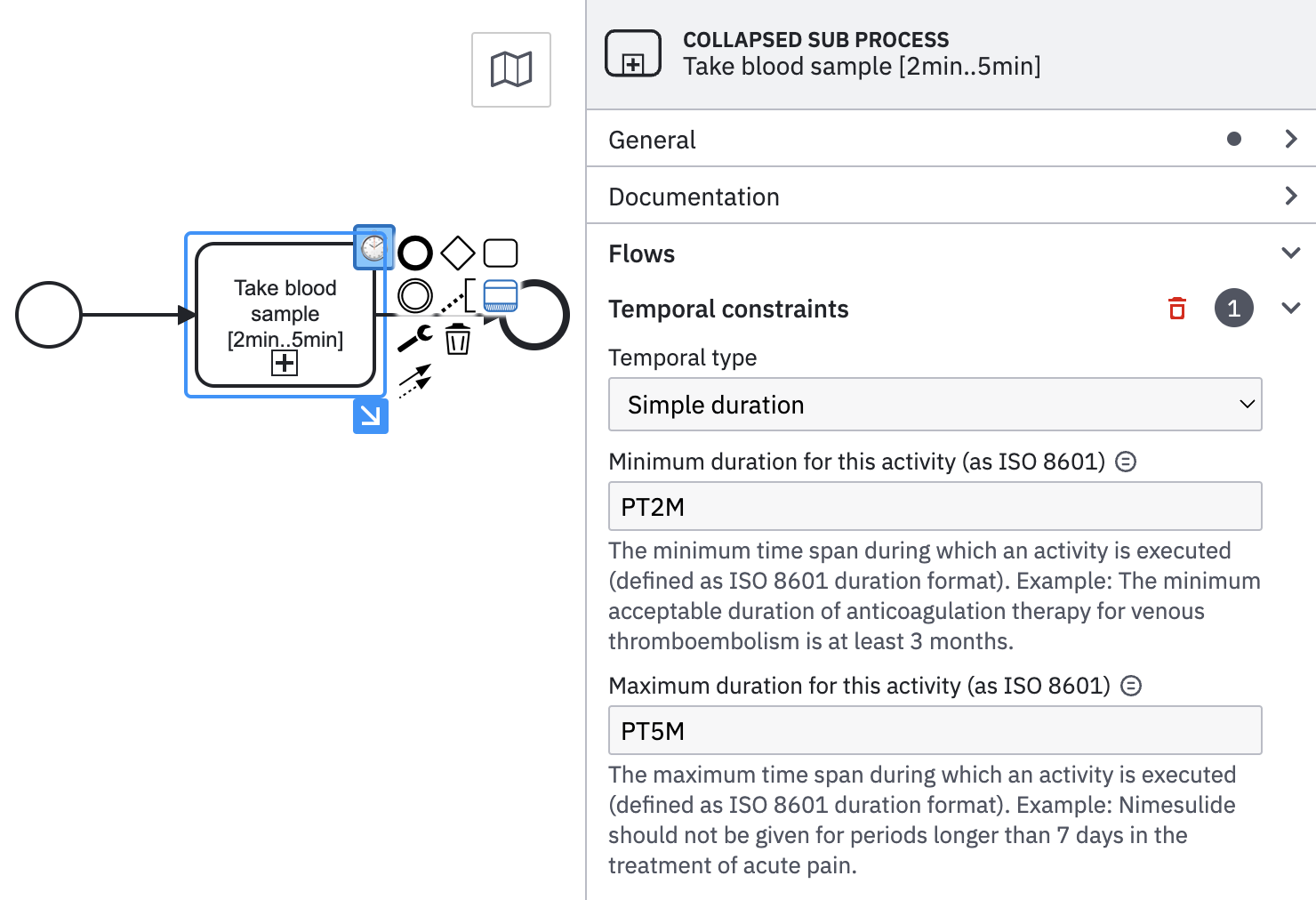Open the Documentation section
This screenshot has width=1316, height=900.
(x=1291, y=196)
